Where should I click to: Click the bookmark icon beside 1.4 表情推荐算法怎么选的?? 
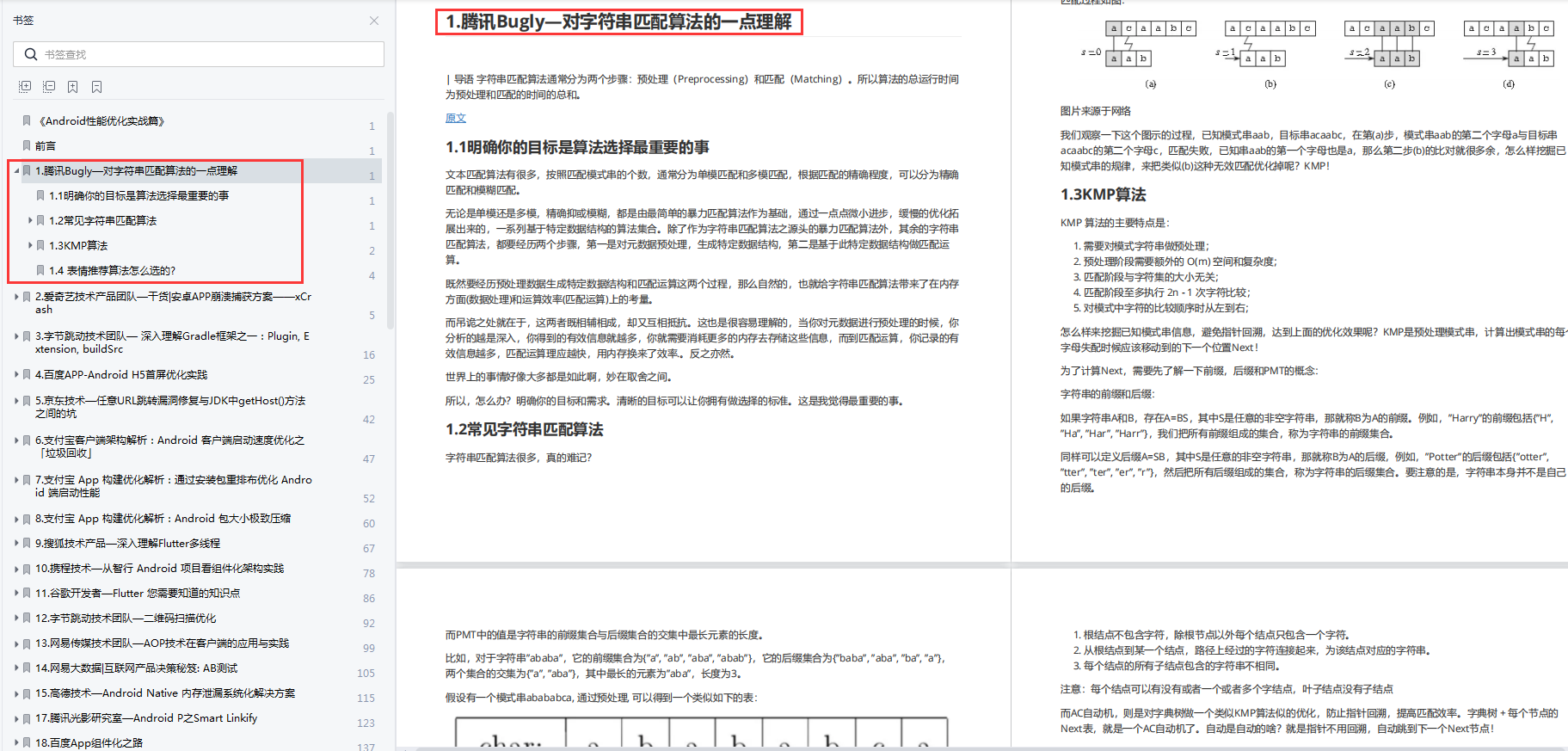point(40,270)
